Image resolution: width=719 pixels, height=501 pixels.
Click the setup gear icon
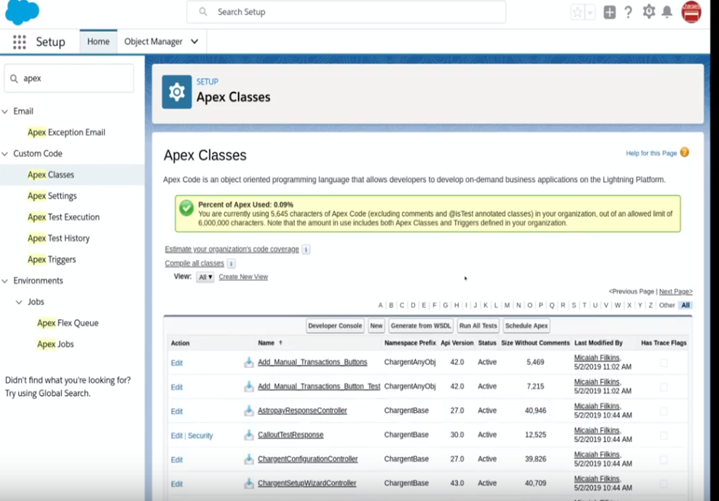[x=649, y=12]
